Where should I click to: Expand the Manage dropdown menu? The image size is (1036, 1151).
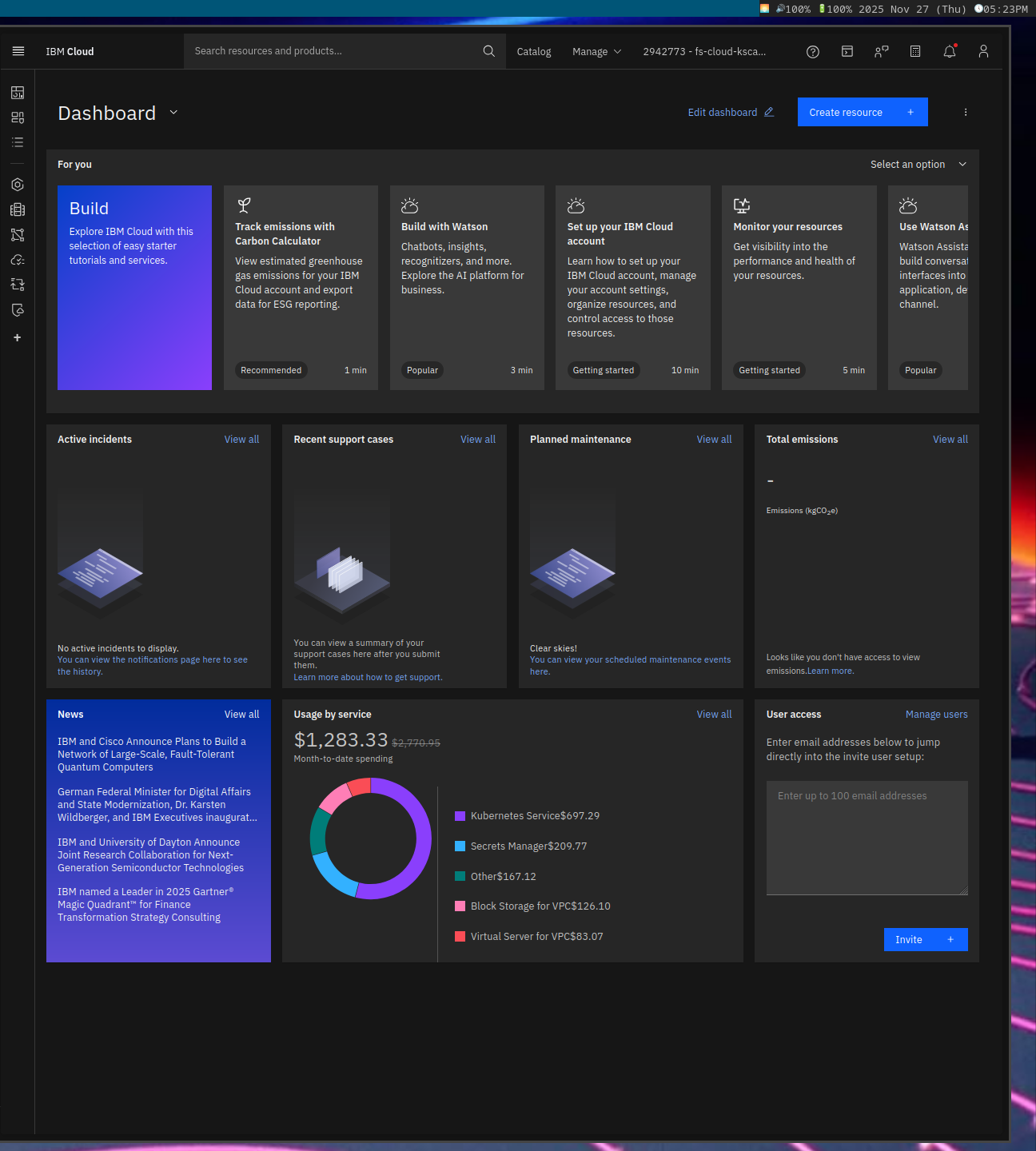coord(596,51)
